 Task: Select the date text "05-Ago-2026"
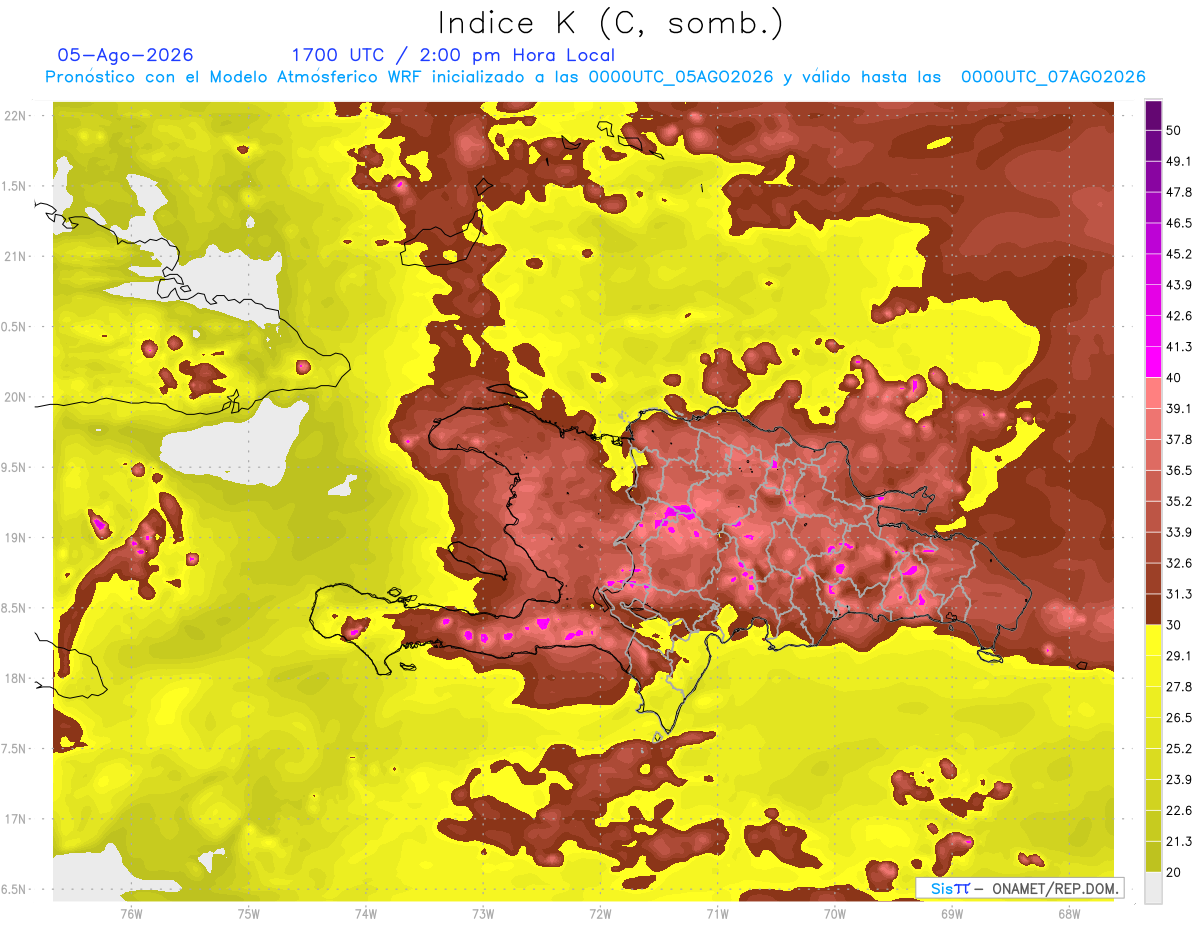click(x=125, y=55)
